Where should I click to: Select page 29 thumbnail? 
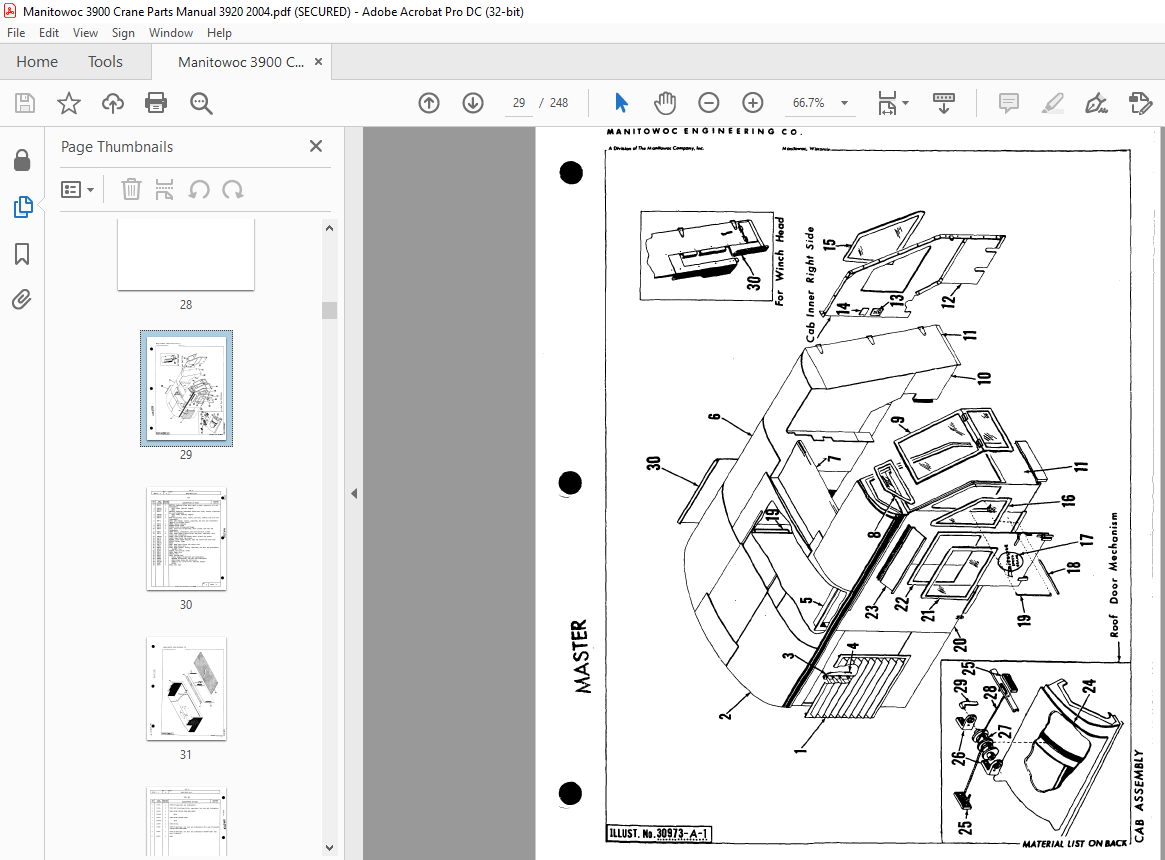186,388
